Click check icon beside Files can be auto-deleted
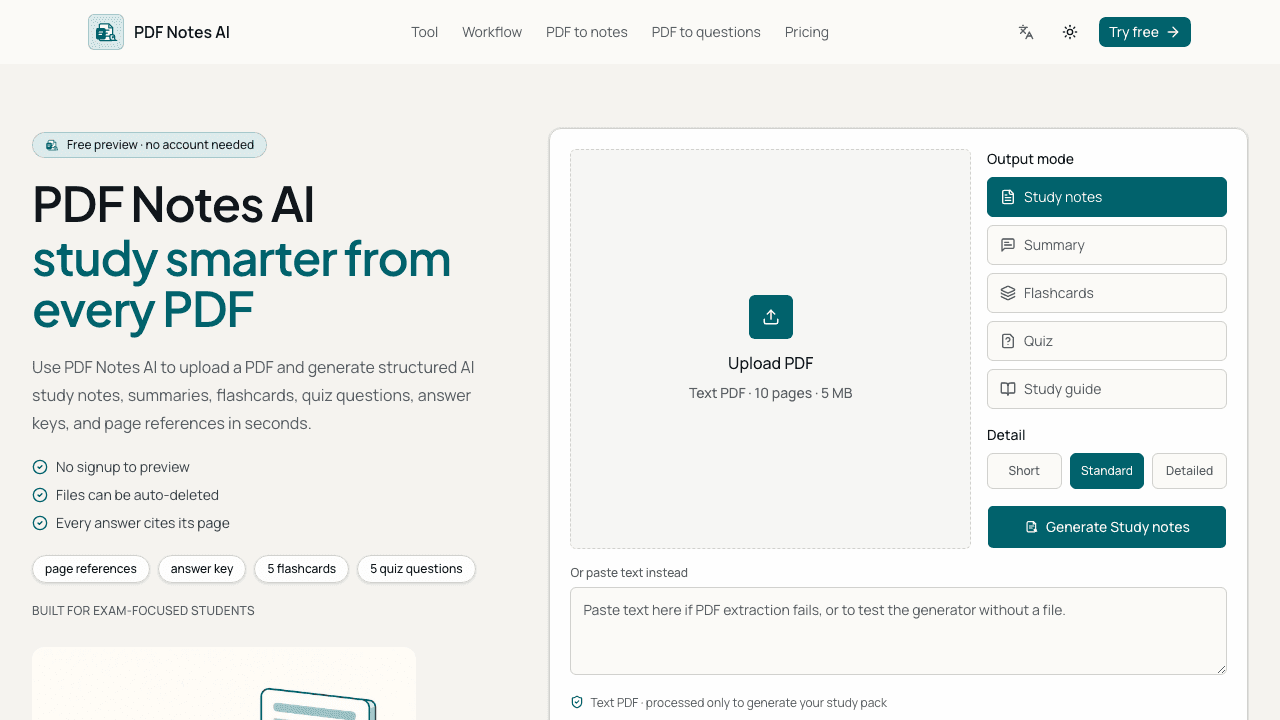 pyautogui.click(x=40, y=495)
